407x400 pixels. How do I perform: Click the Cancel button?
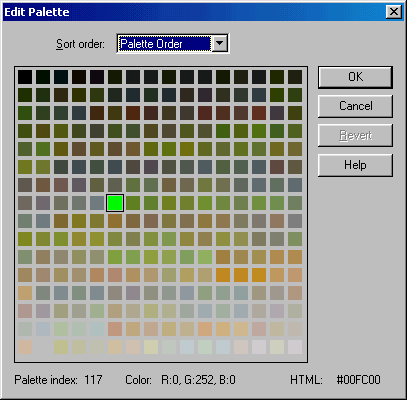pyautogui.click(x=355, y=106)
